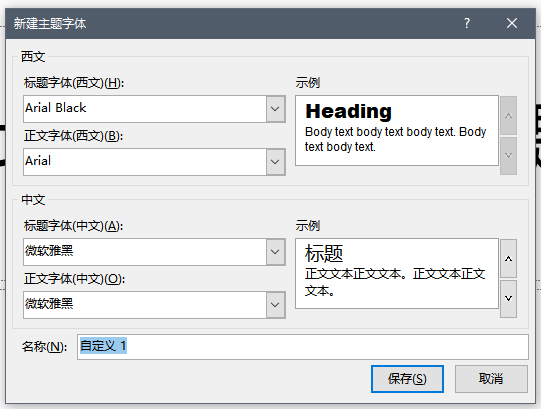
Task: Click the Arial Black heading font field
Action: [x=145, y=109]
